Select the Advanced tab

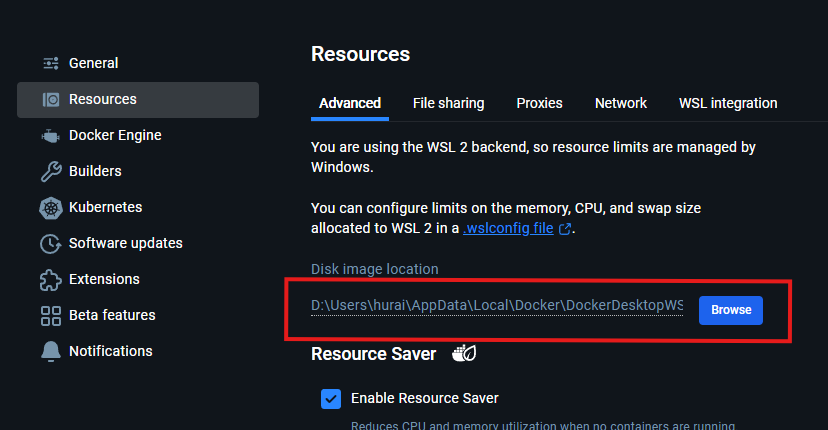point(350,104)
